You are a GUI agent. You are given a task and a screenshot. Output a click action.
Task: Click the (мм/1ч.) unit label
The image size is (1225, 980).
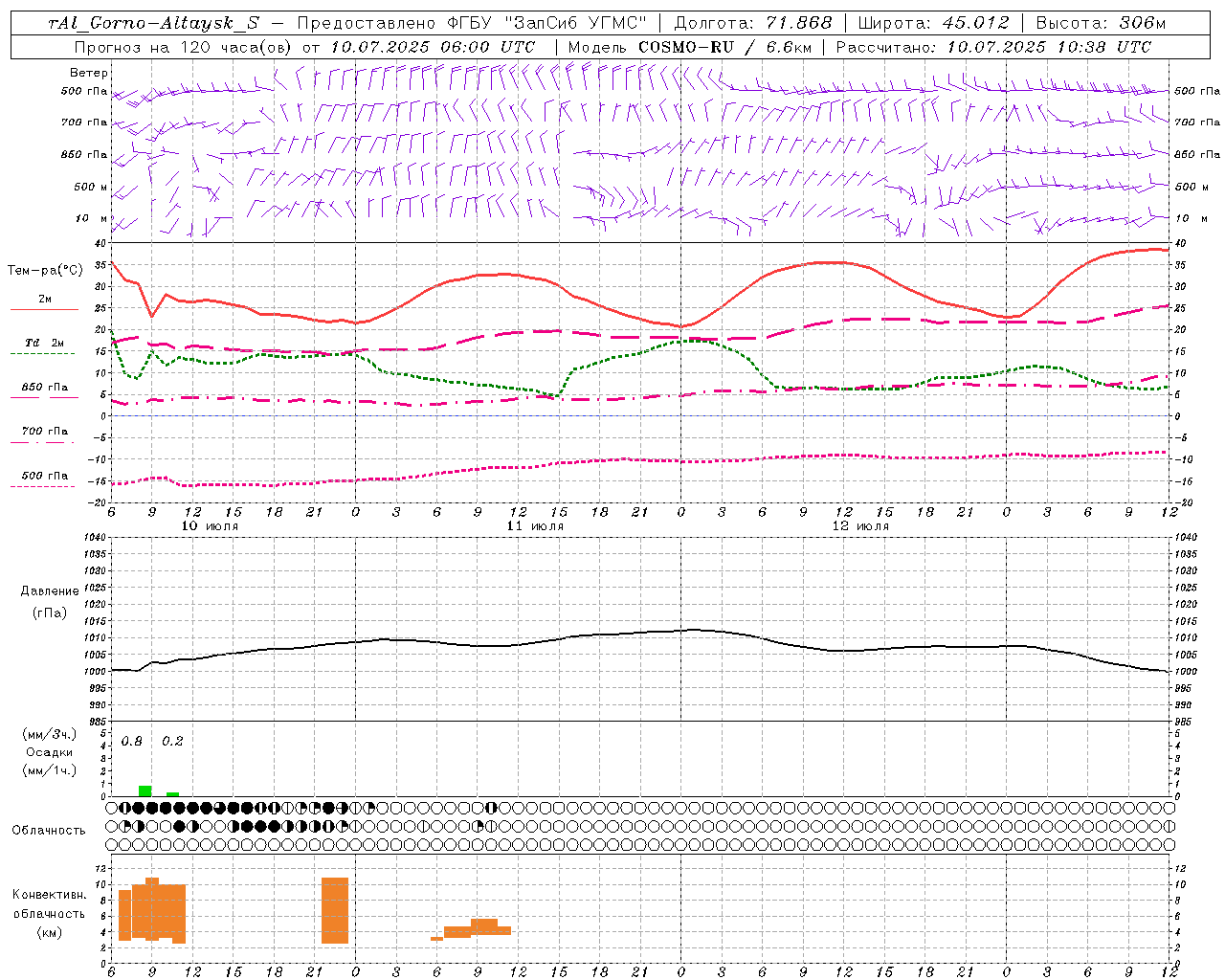tap(50, 770)
